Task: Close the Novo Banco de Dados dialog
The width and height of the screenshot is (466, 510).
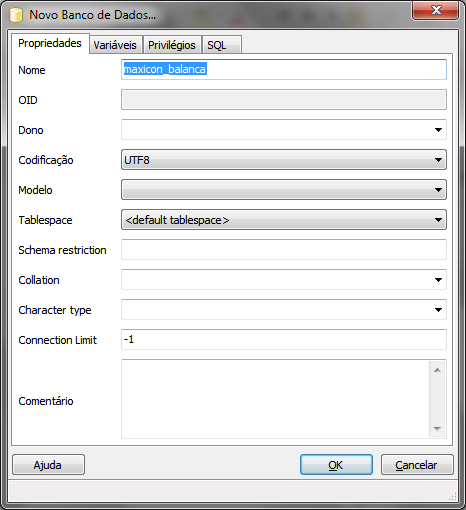Action: click(x=435, y=10)
